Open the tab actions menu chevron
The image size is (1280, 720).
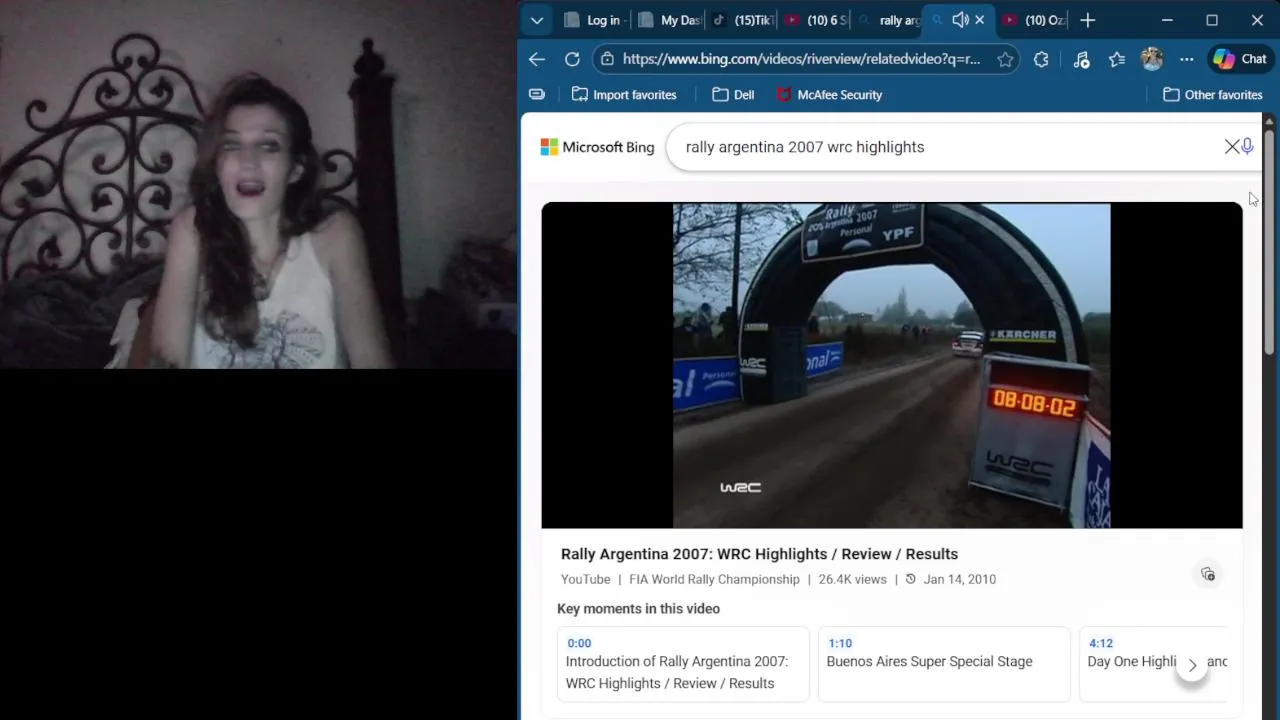tap(537, 20)
